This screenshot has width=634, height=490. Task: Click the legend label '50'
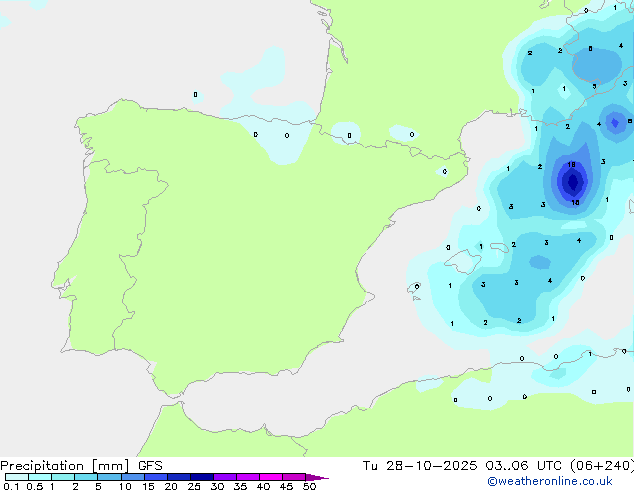coord(309,486)
